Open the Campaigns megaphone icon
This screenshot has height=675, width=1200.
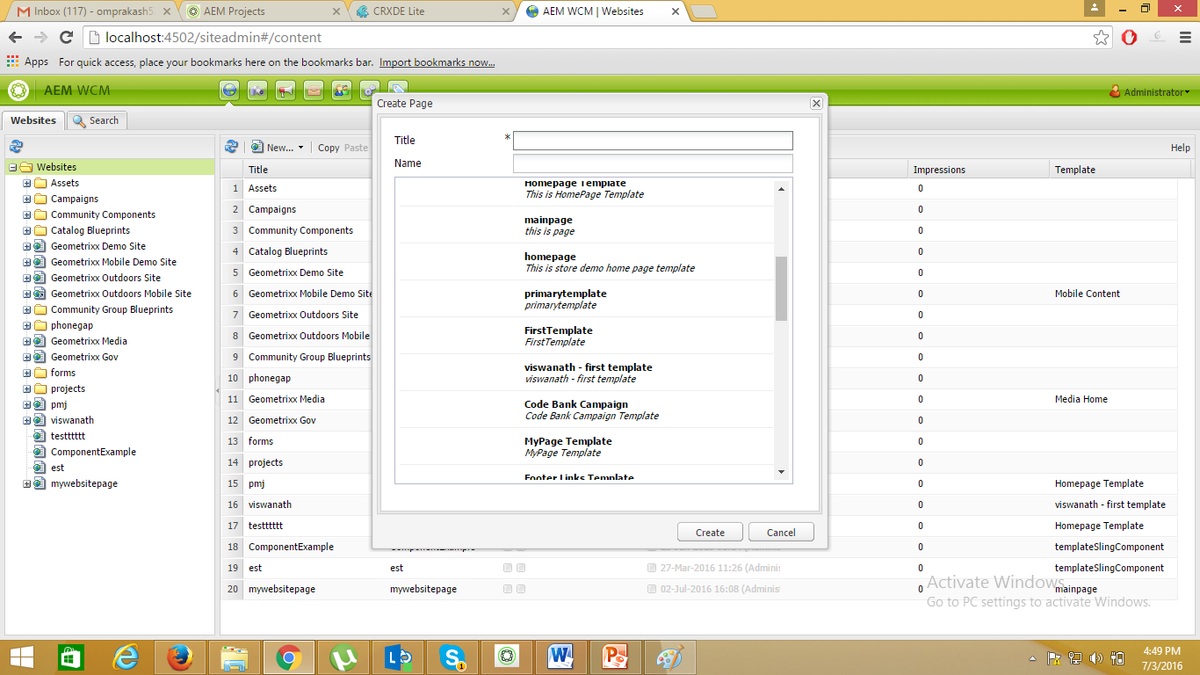tap(286, 91)
